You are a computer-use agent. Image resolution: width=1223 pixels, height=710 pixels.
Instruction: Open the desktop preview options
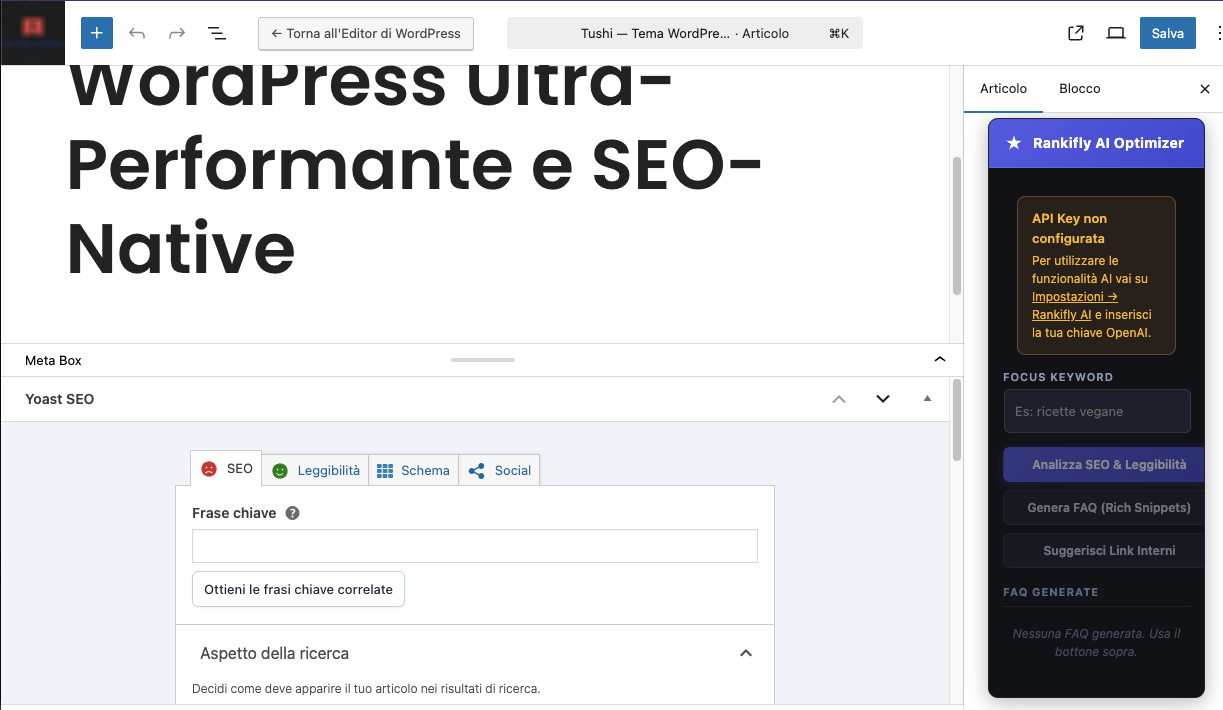click(1116, 33)
